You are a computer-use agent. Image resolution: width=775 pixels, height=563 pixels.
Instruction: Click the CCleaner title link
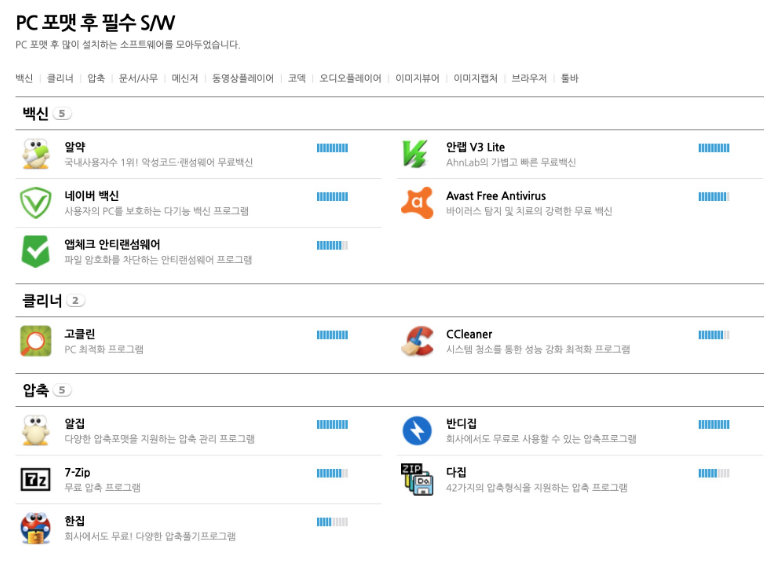(x=469, y=334)
